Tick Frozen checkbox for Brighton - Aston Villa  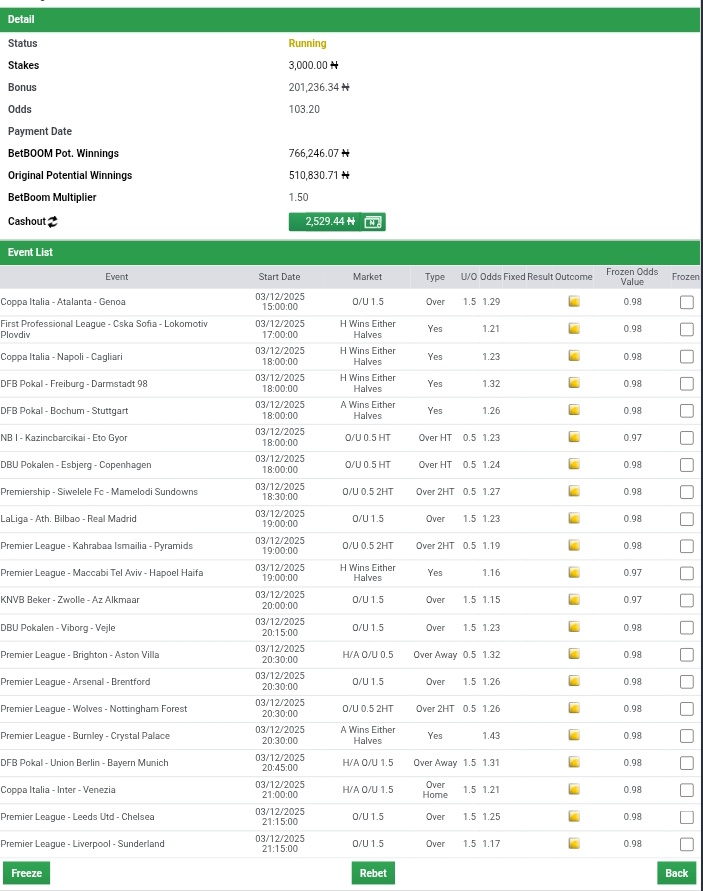[687, 655]
